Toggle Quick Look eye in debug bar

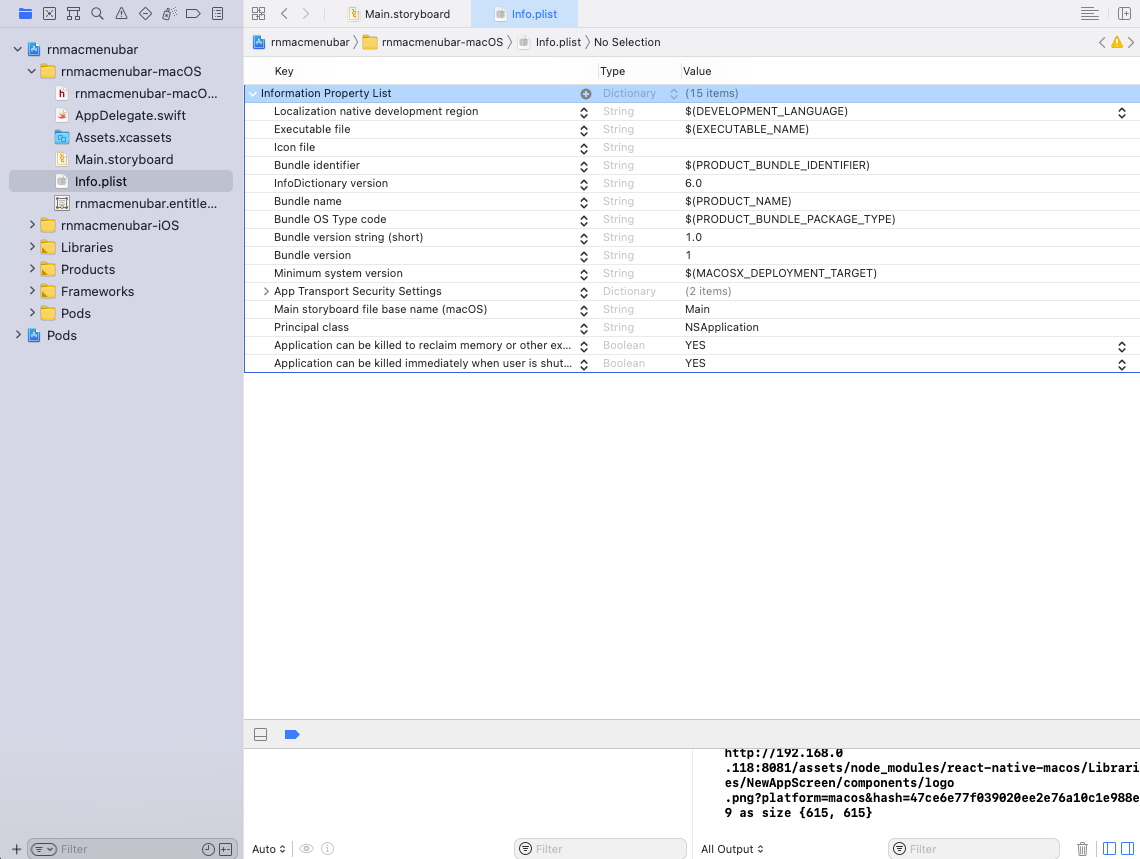tap(306, 849)
